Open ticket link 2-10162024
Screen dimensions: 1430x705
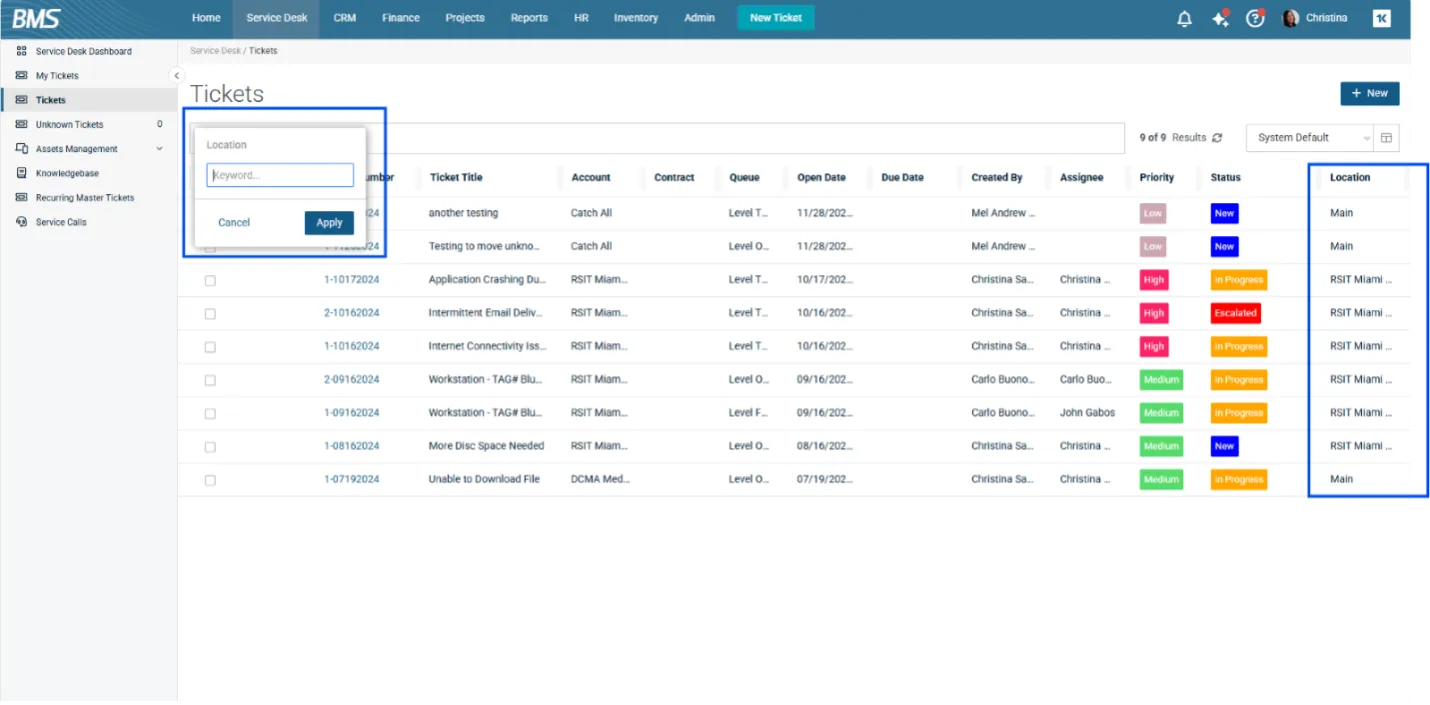(x=351, y=313)
